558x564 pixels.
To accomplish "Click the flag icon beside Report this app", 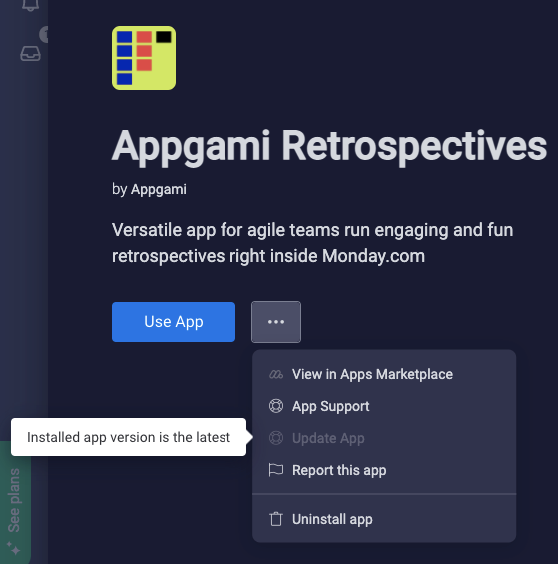I will 276,470.
